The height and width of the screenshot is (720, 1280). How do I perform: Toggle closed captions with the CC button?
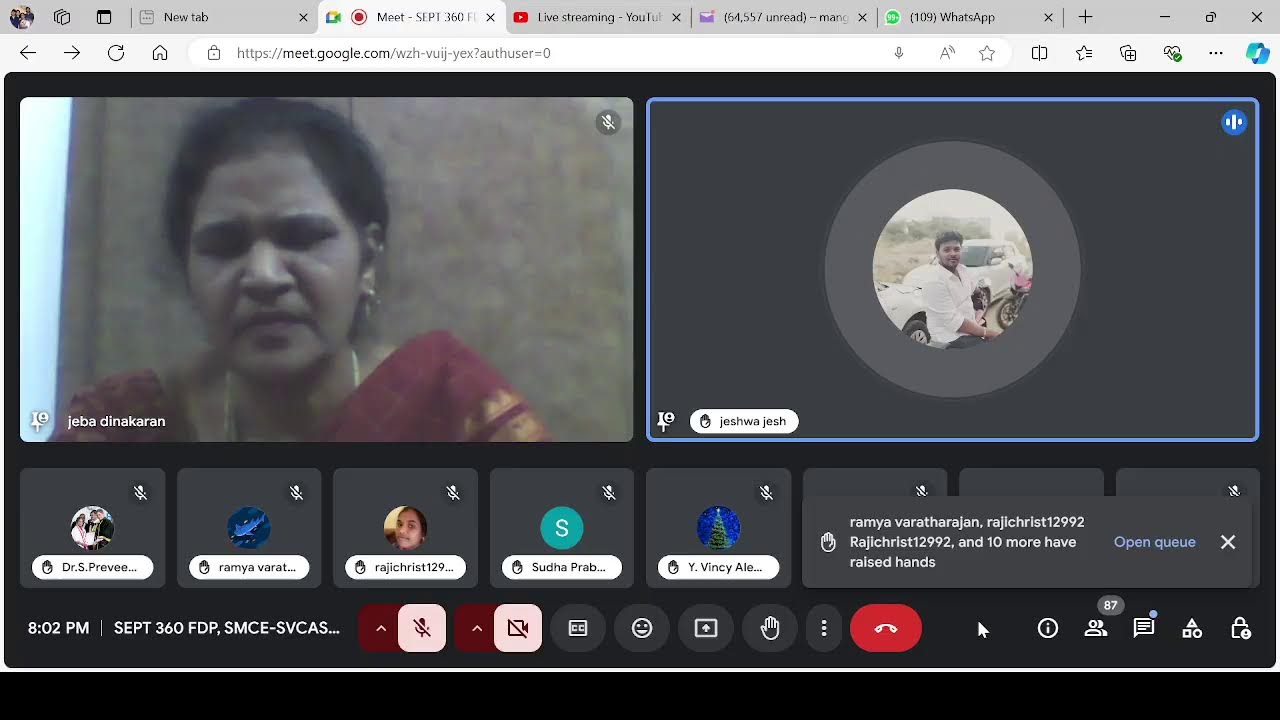pyautogui.click(x=578, y=628)
